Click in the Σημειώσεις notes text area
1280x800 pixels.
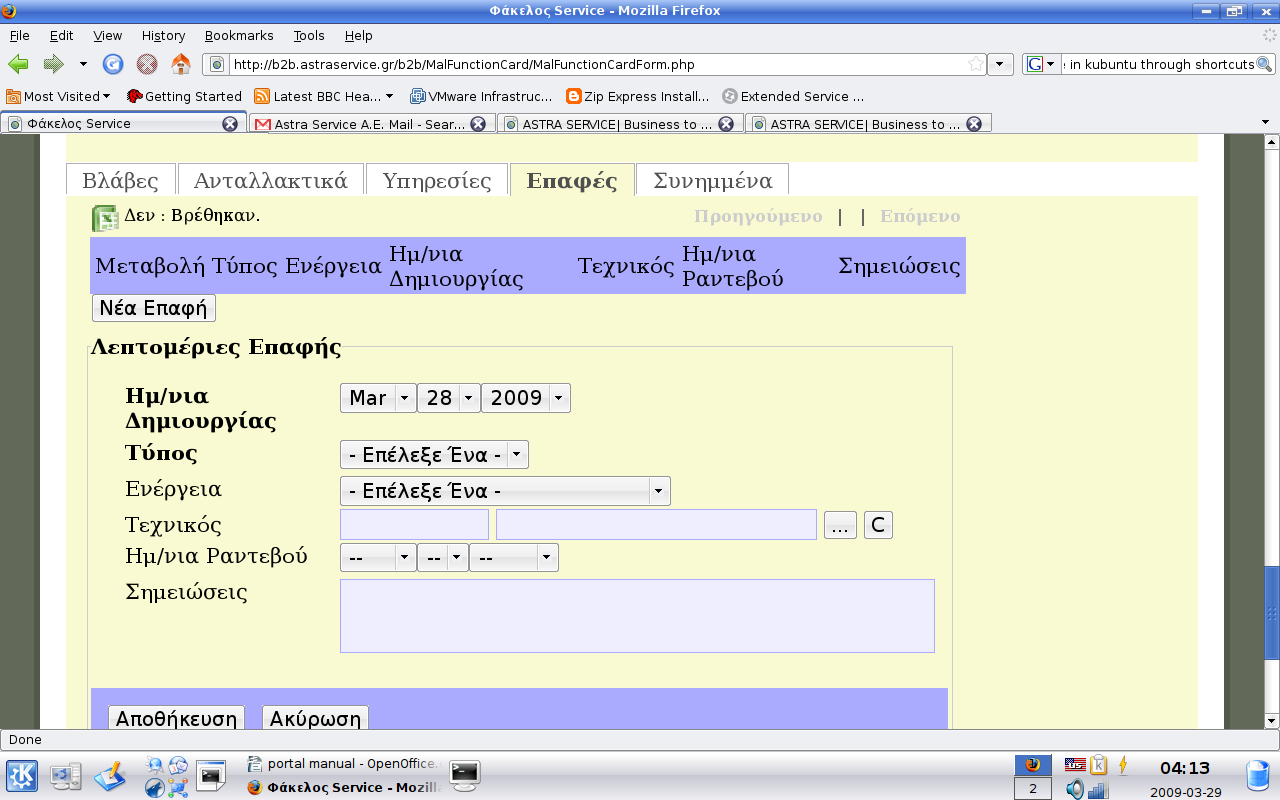coord(637,616)
